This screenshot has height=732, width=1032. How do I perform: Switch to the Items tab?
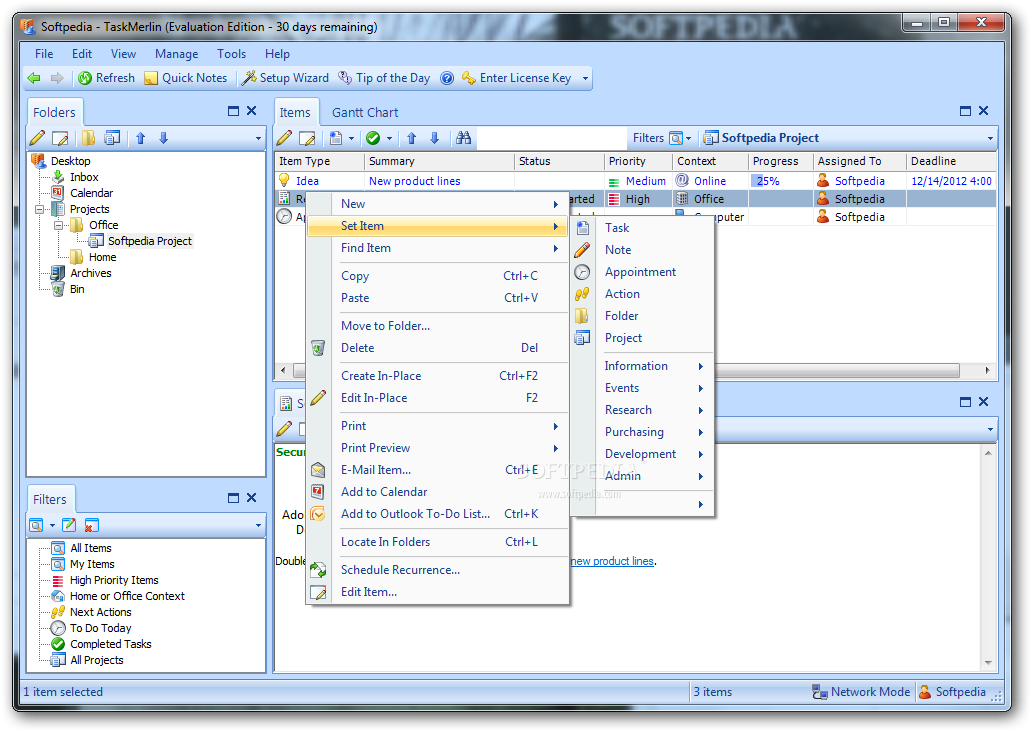(x=295, y=113)
